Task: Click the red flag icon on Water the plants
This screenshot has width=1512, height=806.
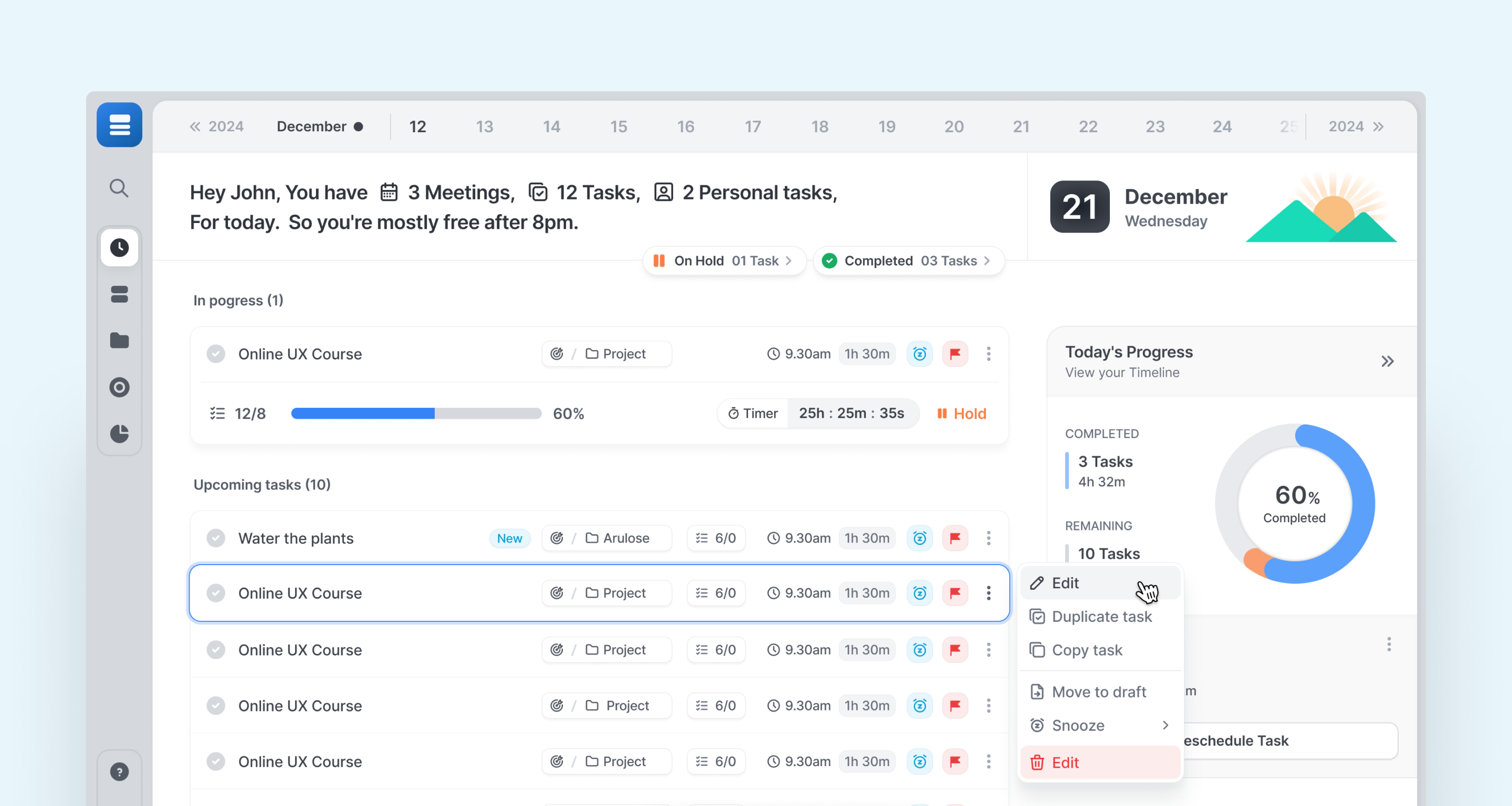Action: [x=955, y=538]
